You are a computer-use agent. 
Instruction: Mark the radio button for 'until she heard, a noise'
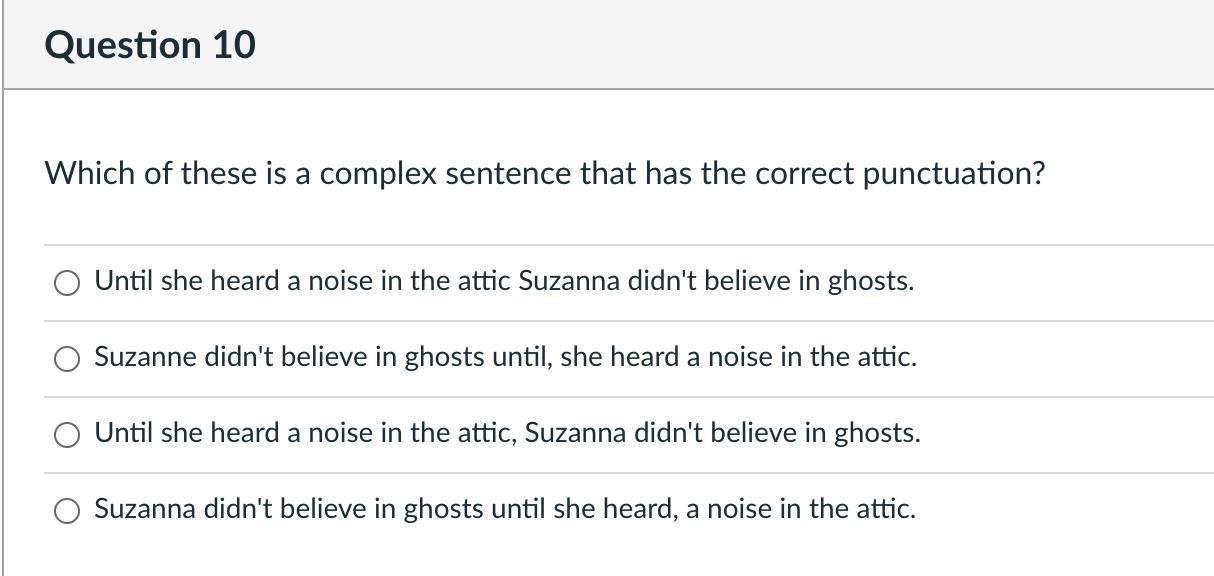[x=67, y=511]
